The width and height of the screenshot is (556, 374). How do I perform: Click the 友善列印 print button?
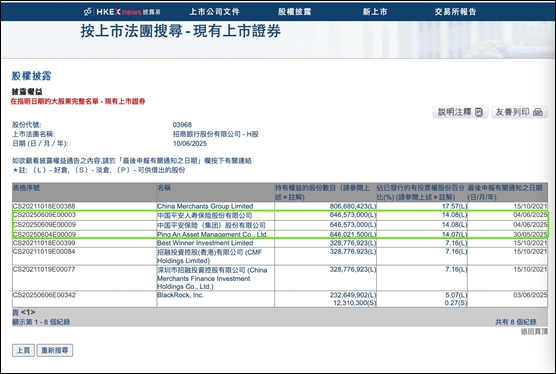click(x=519, y=112)
